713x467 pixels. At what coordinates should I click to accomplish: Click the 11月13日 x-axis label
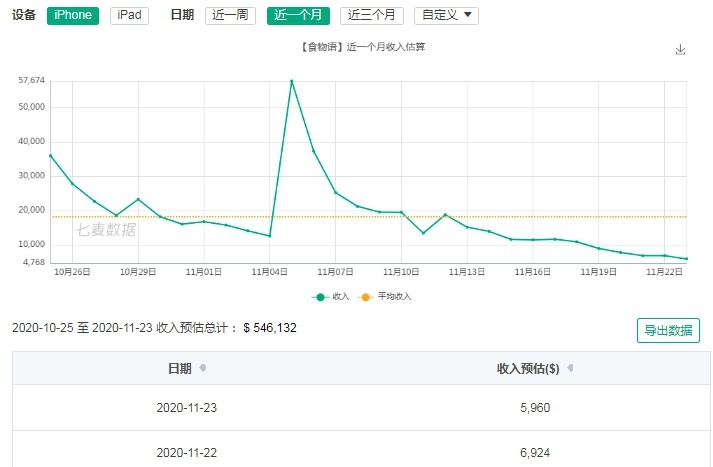(x=467, y=272)
